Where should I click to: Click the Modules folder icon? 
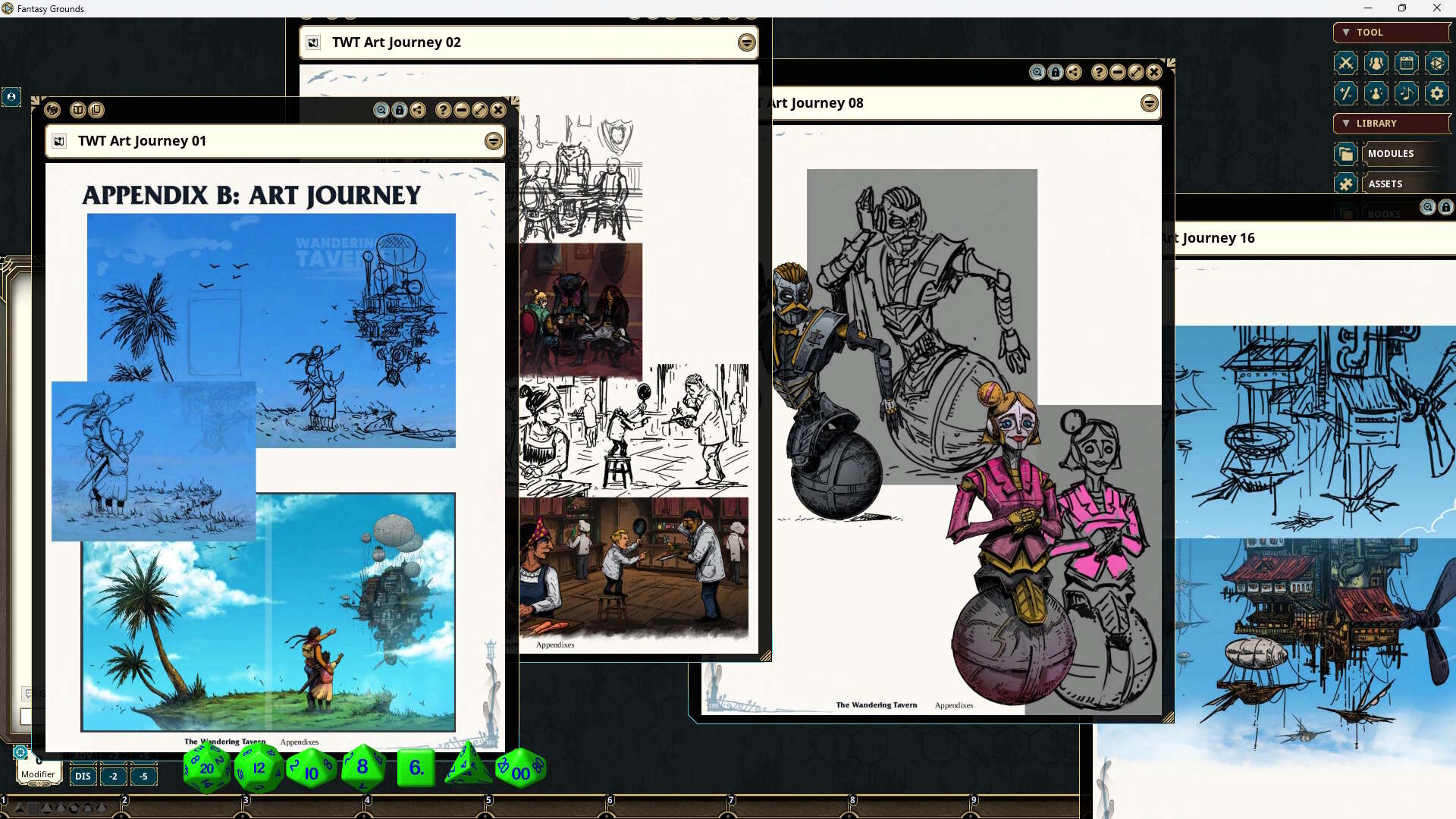click(1346, 154)
